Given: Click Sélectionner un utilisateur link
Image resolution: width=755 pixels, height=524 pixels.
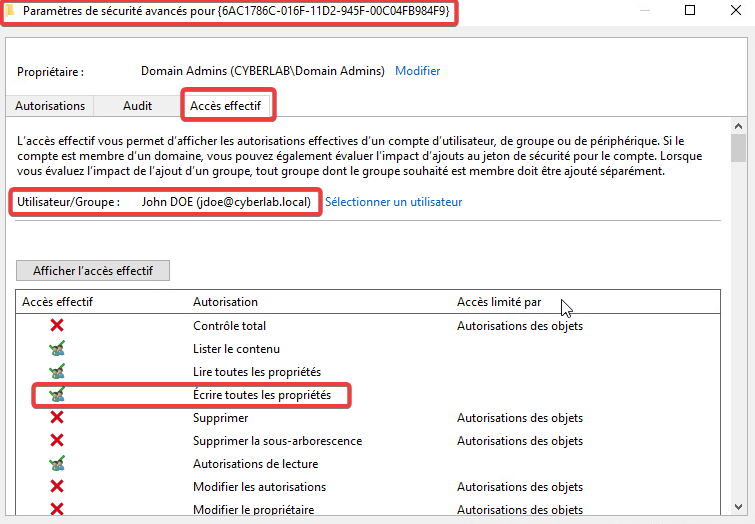Looking at the screenshot, I should (393, 202).
